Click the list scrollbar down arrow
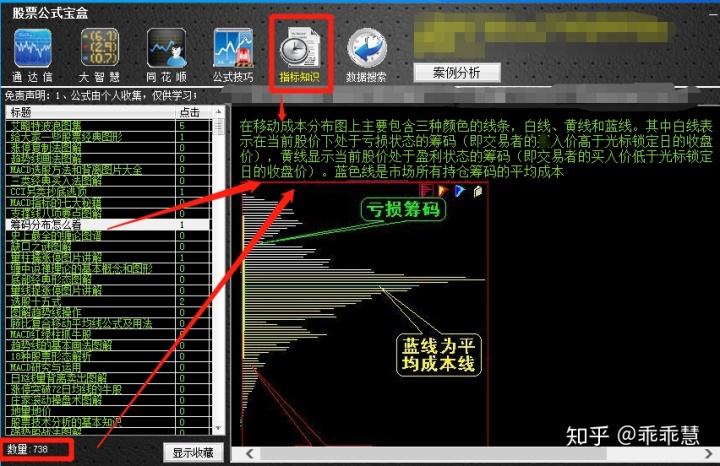This screenshot has height=466, width=720. 219,428
